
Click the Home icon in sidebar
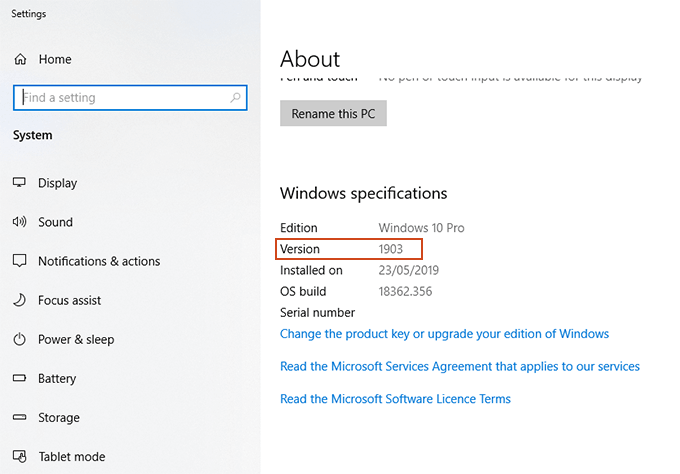pos(19,60)
